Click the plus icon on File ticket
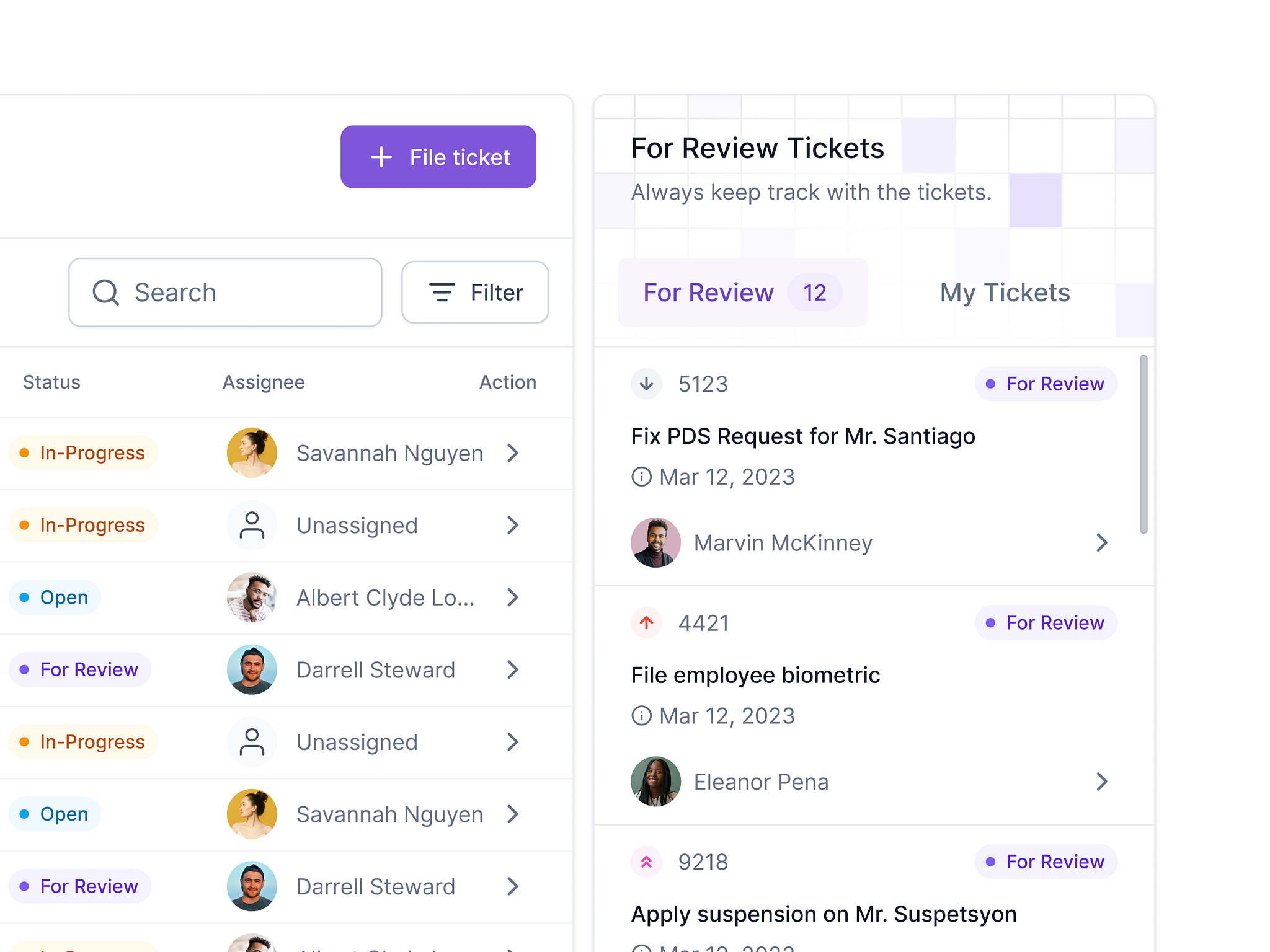This screenshot has height=952, width=1270. click(x=381, y=157)
